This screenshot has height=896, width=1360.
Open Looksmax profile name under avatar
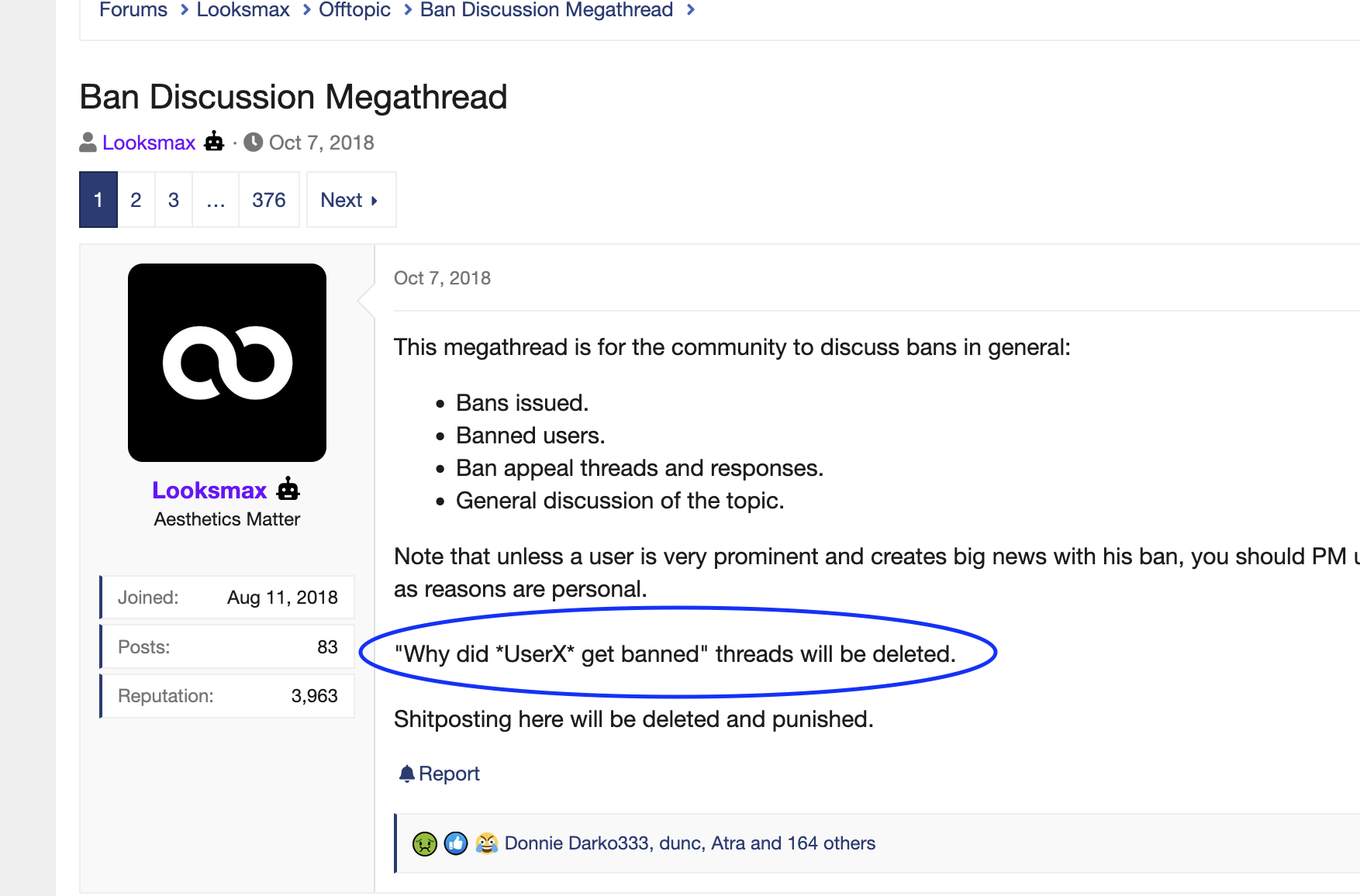[209, 491]
